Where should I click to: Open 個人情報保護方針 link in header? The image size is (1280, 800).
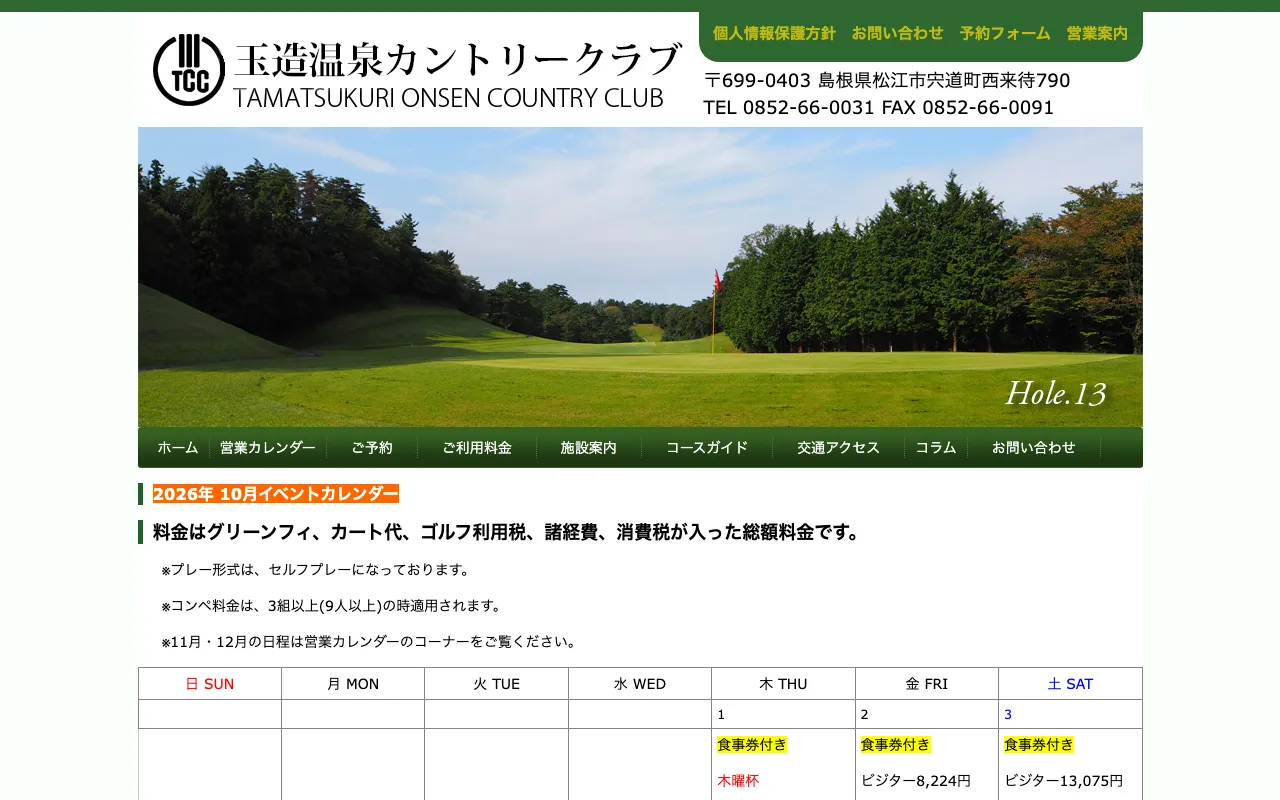(774, 33)
